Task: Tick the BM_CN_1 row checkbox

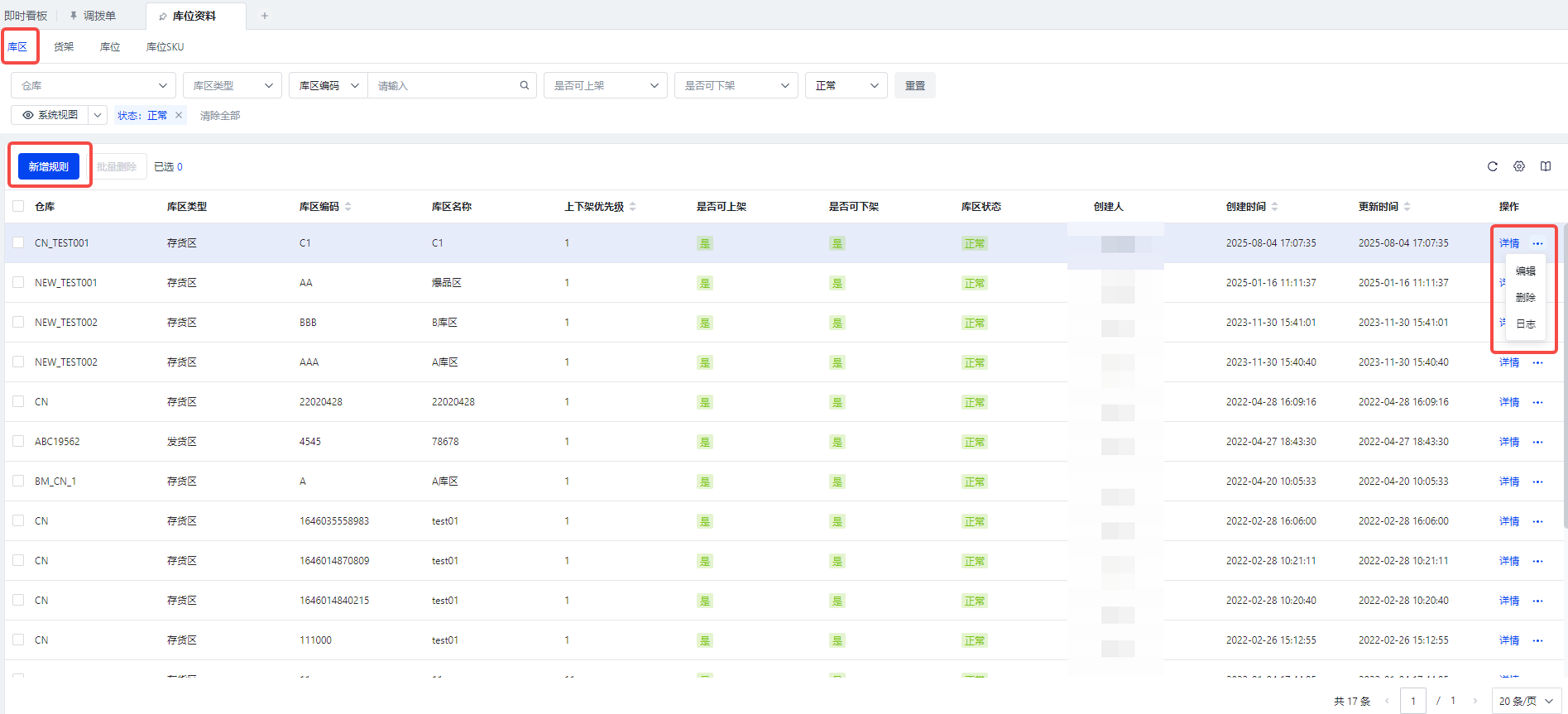Action: (18, 482)
